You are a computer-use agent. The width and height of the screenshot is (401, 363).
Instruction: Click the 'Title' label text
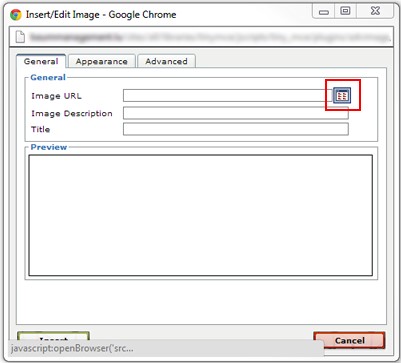point(41,129)
